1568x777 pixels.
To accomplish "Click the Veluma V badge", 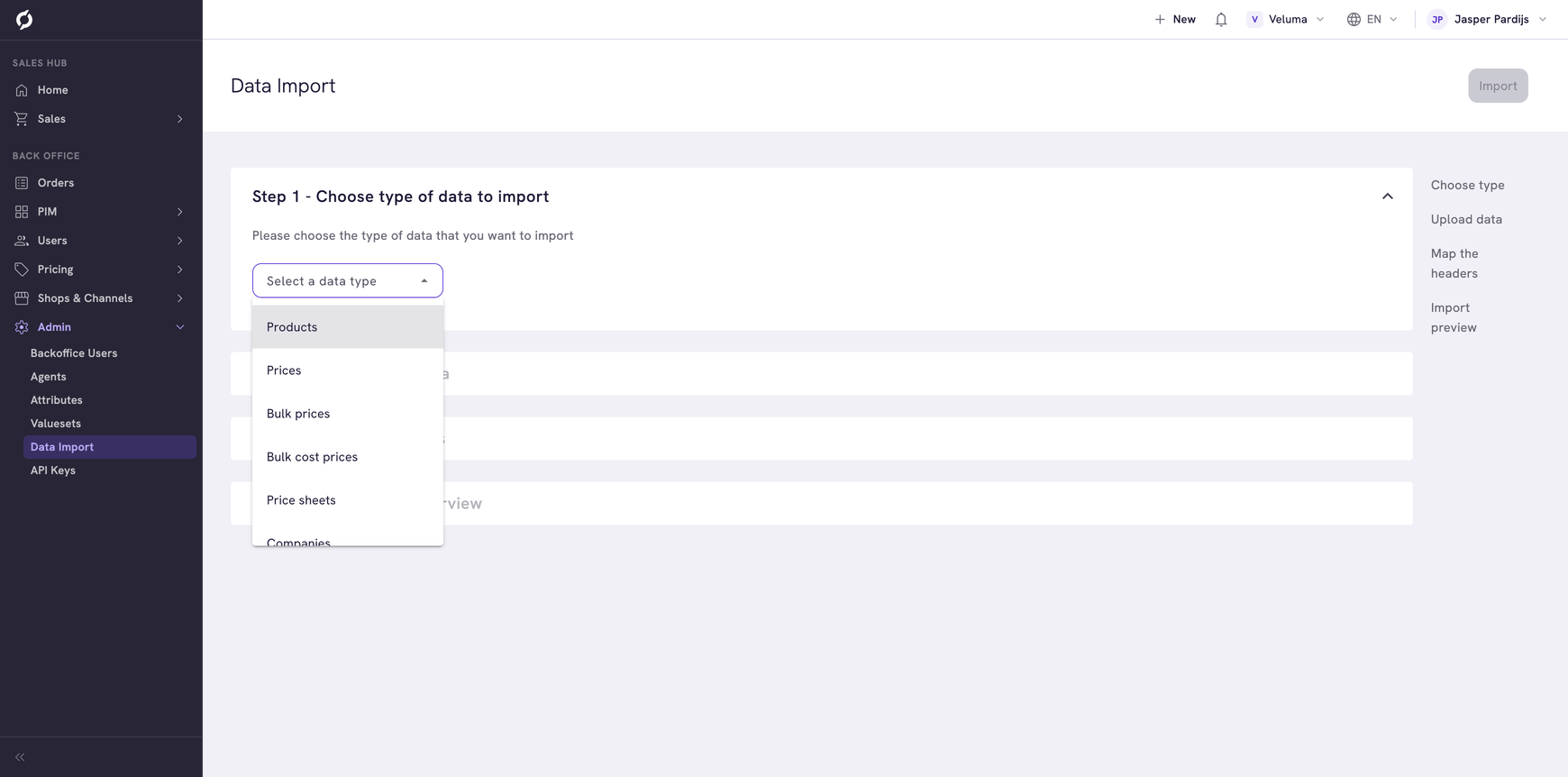I will click(x=1254, y=19).
